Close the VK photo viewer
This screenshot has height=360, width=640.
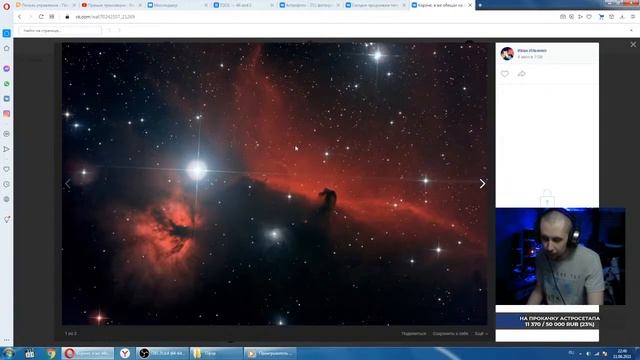[633, 44]
